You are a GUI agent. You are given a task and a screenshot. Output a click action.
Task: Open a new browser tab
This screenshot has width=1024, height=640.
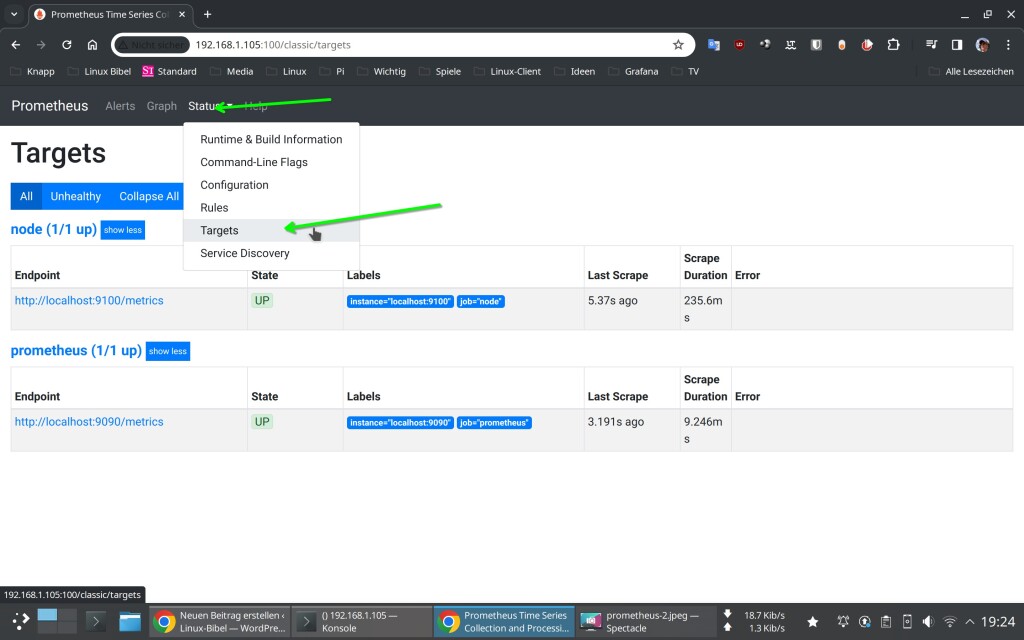[207, 14]
